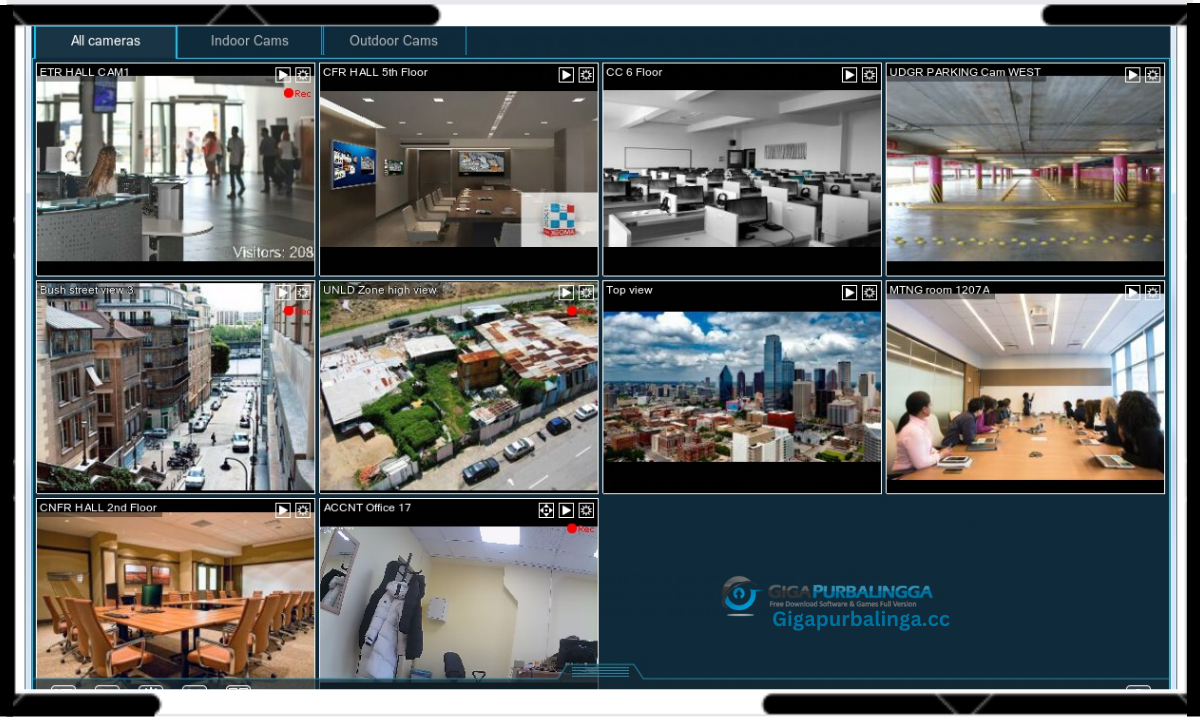This screenshot has height=720, width=1200.
Task: Select the ETR HALL CAM1 video view
Action: point(175,170)
